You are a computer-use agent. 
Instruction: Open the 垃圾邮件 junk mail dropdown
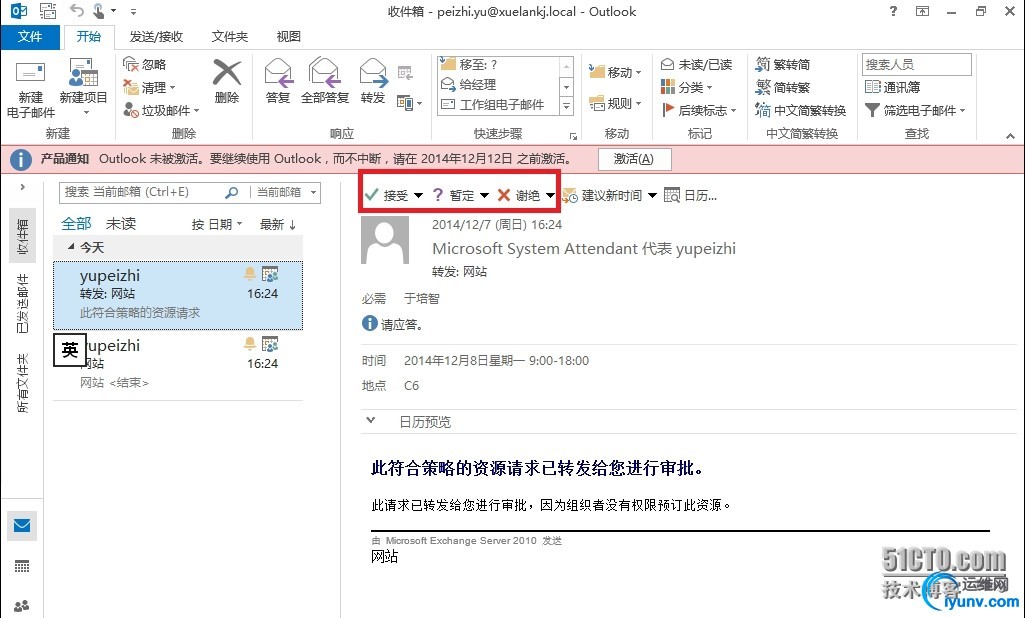pyautogui.click(x=161, y=110)
